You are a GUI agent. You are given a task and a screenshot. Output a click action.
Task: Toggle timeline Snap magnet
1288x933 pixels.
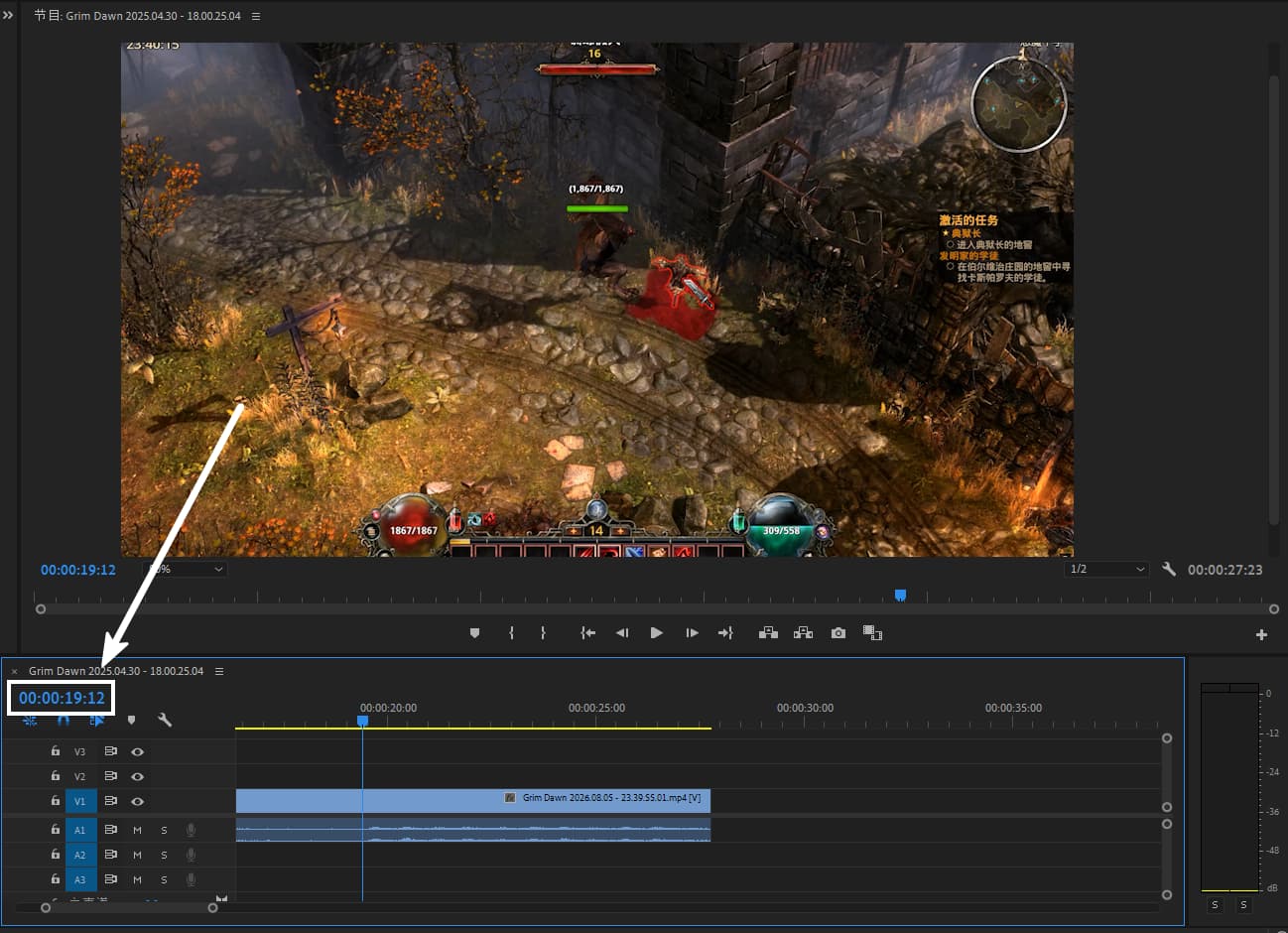coord(64,721)
